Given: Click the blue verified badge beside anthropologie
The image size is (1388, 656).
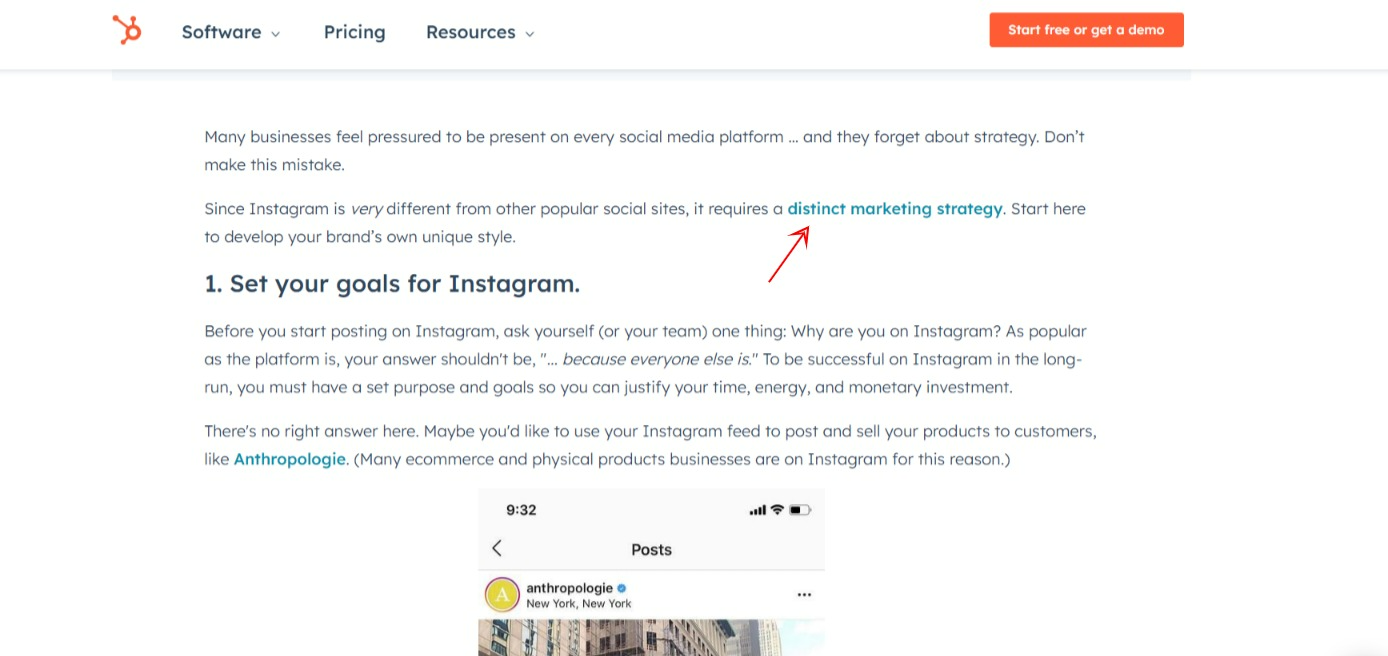Looking at the screenshot, I should pos(620,589).
